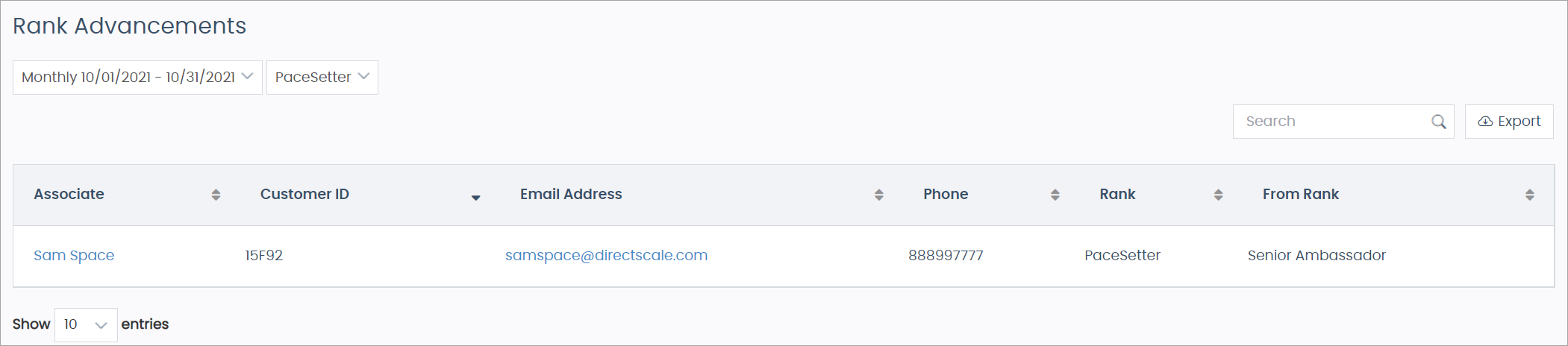Screen dimensions: 1568x346
Task: Click the Associate column header
Action: [x=69, y=194]
